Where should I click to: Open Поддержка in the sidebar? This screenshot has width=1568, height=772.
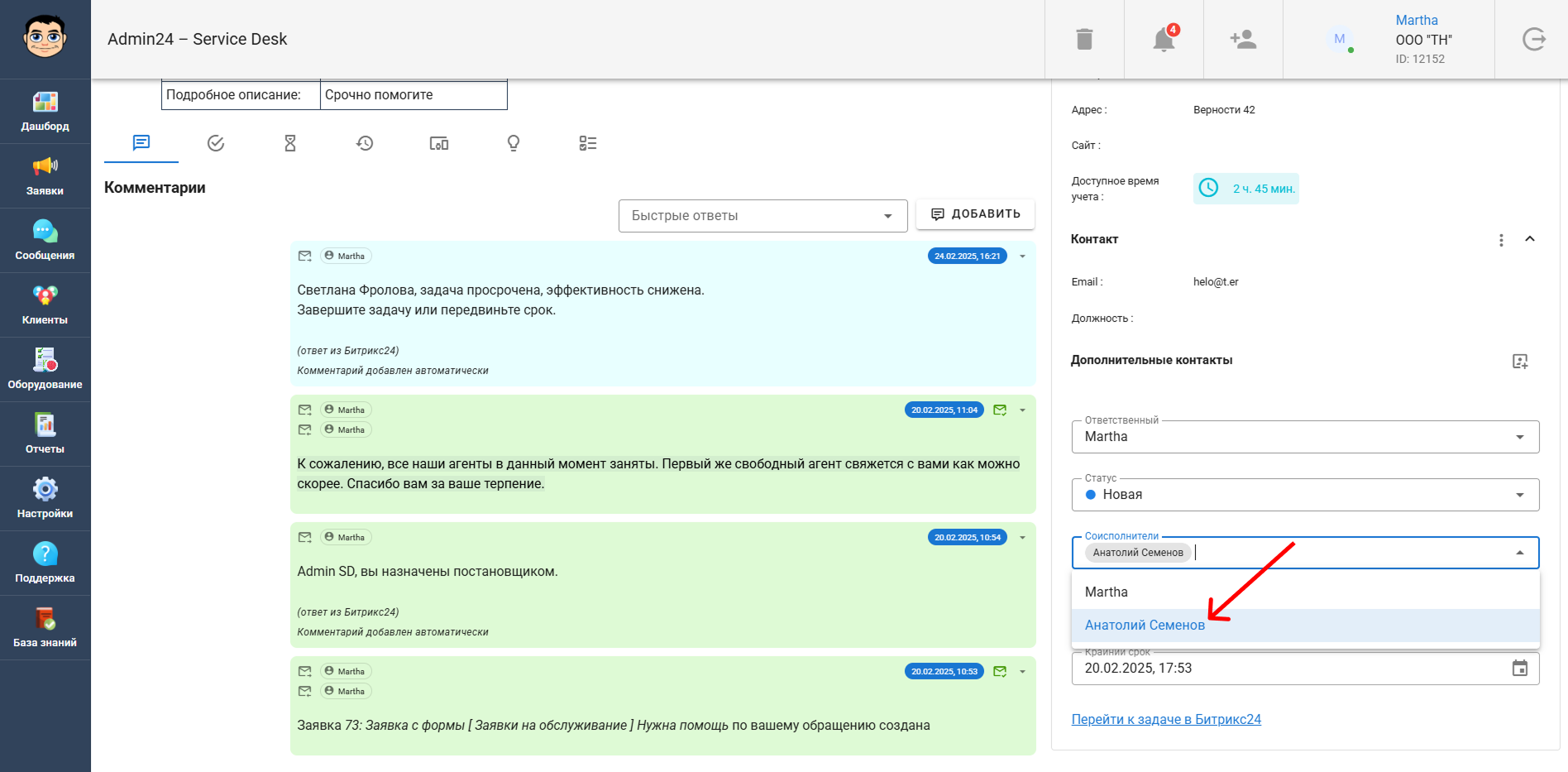[x=45, y=563]
